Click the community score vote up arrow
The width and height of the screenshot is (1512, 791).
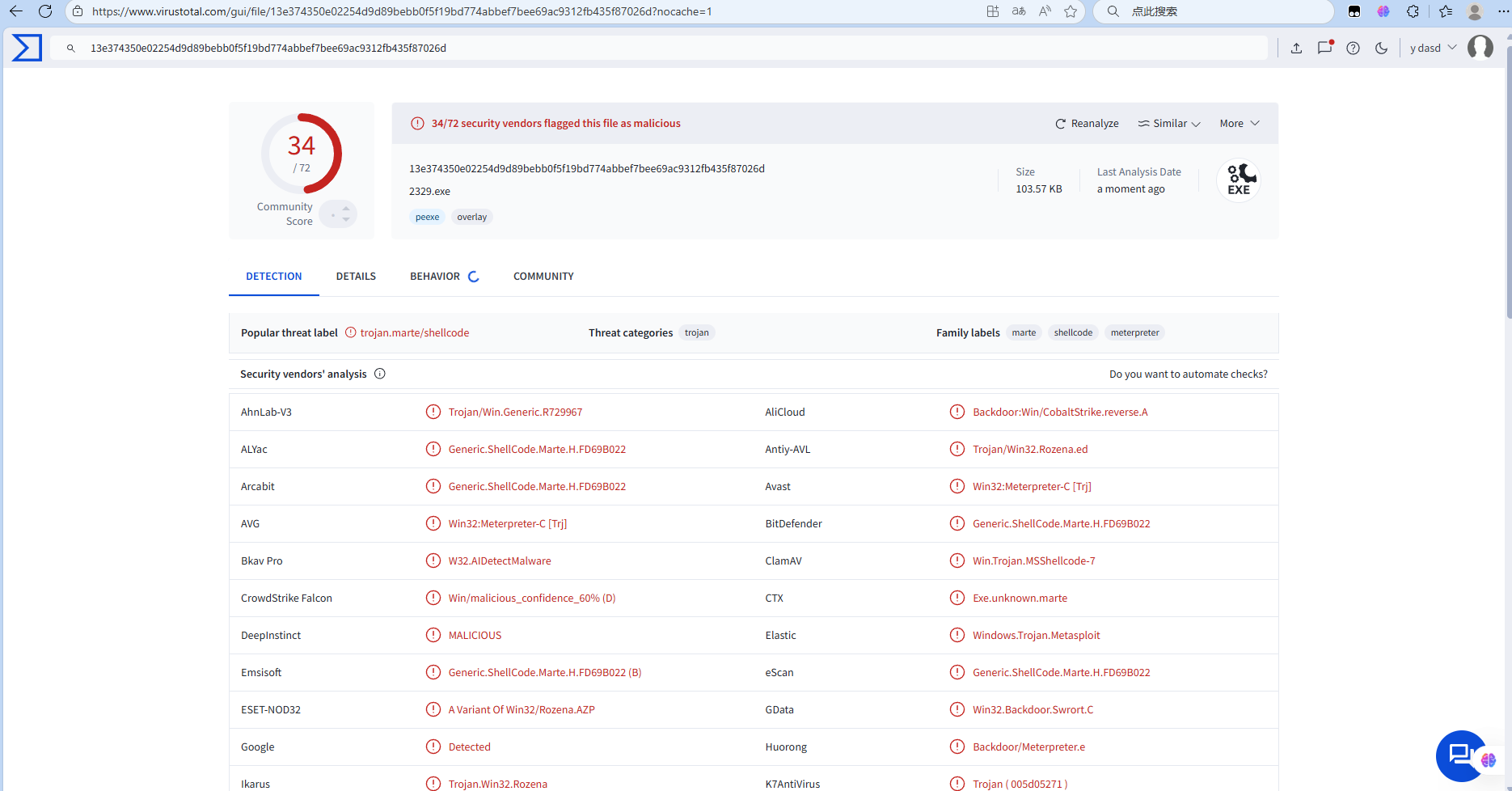pos(346,209)
